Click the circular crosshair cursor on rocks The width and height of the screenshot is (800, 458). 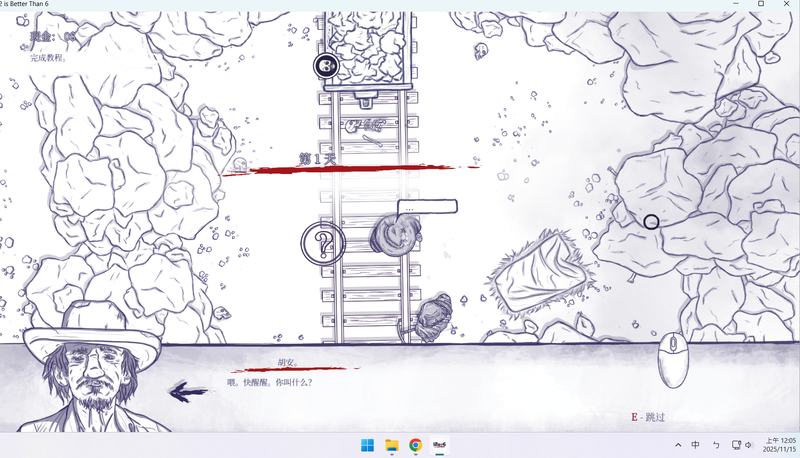[651, 222]
